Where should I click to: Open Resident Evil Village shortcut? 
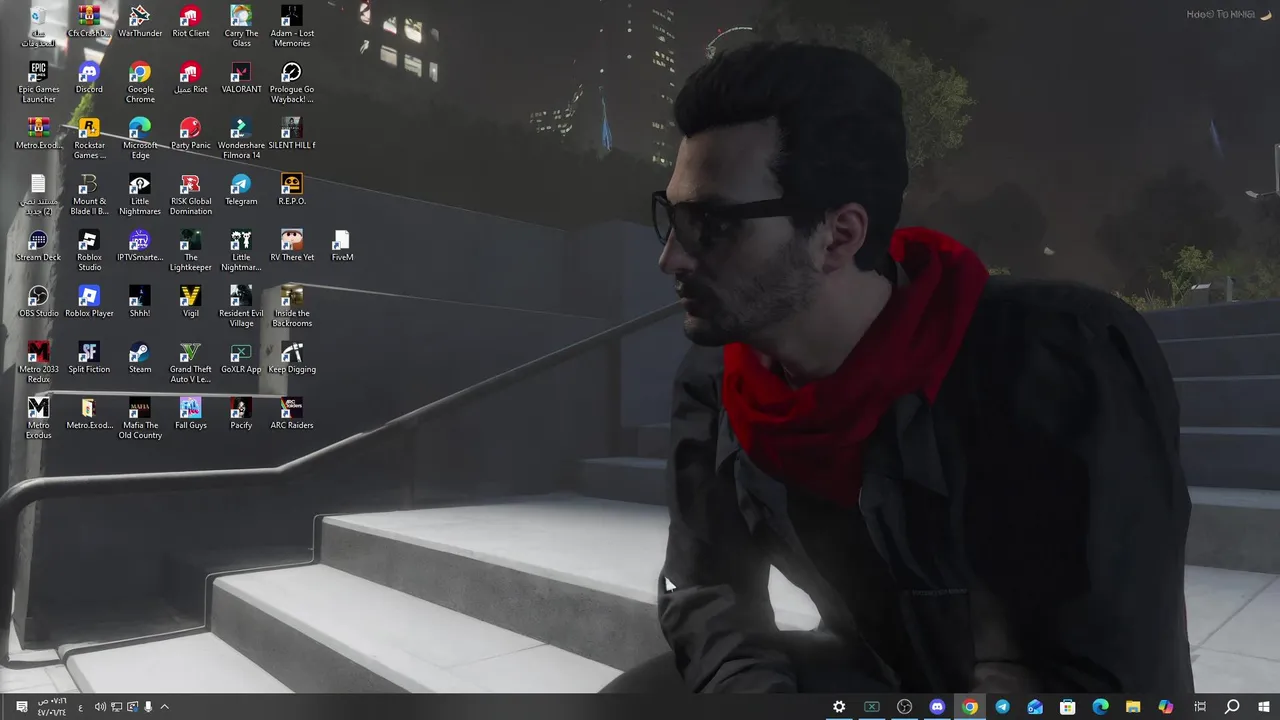[x=241, y=307]
